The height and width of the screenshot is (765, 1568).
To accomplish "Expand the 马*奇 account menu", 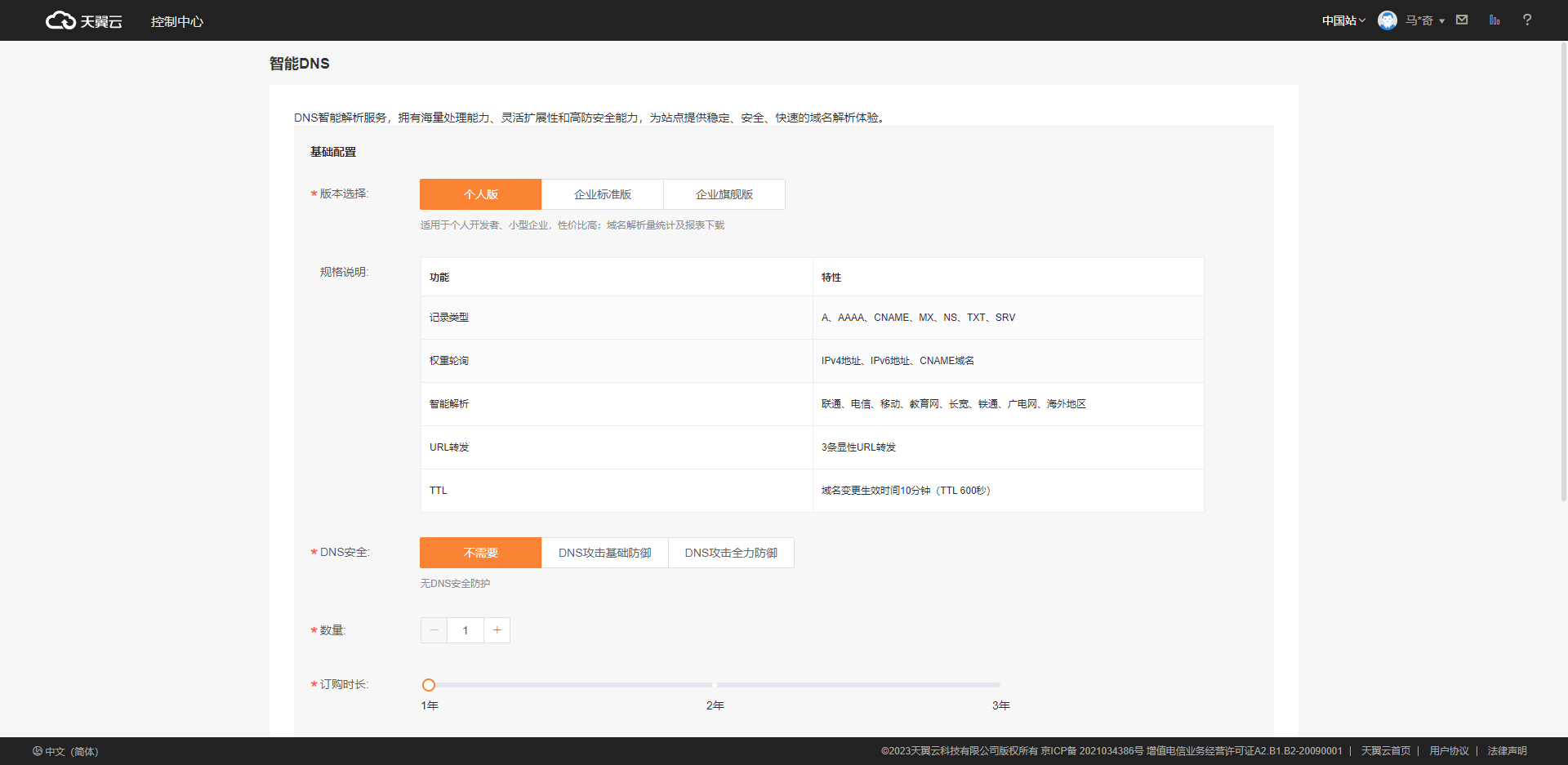I will (1425, 20).
